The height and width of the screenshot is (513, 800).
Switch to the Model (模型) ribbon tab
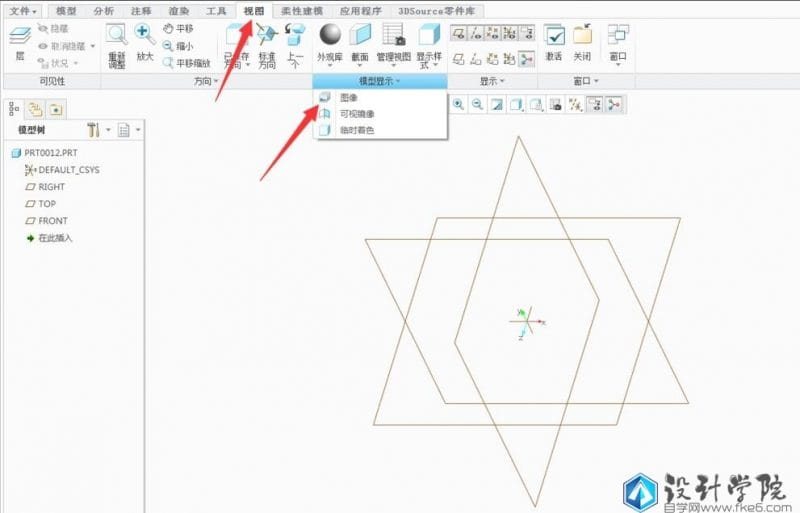tap(66, 11)
